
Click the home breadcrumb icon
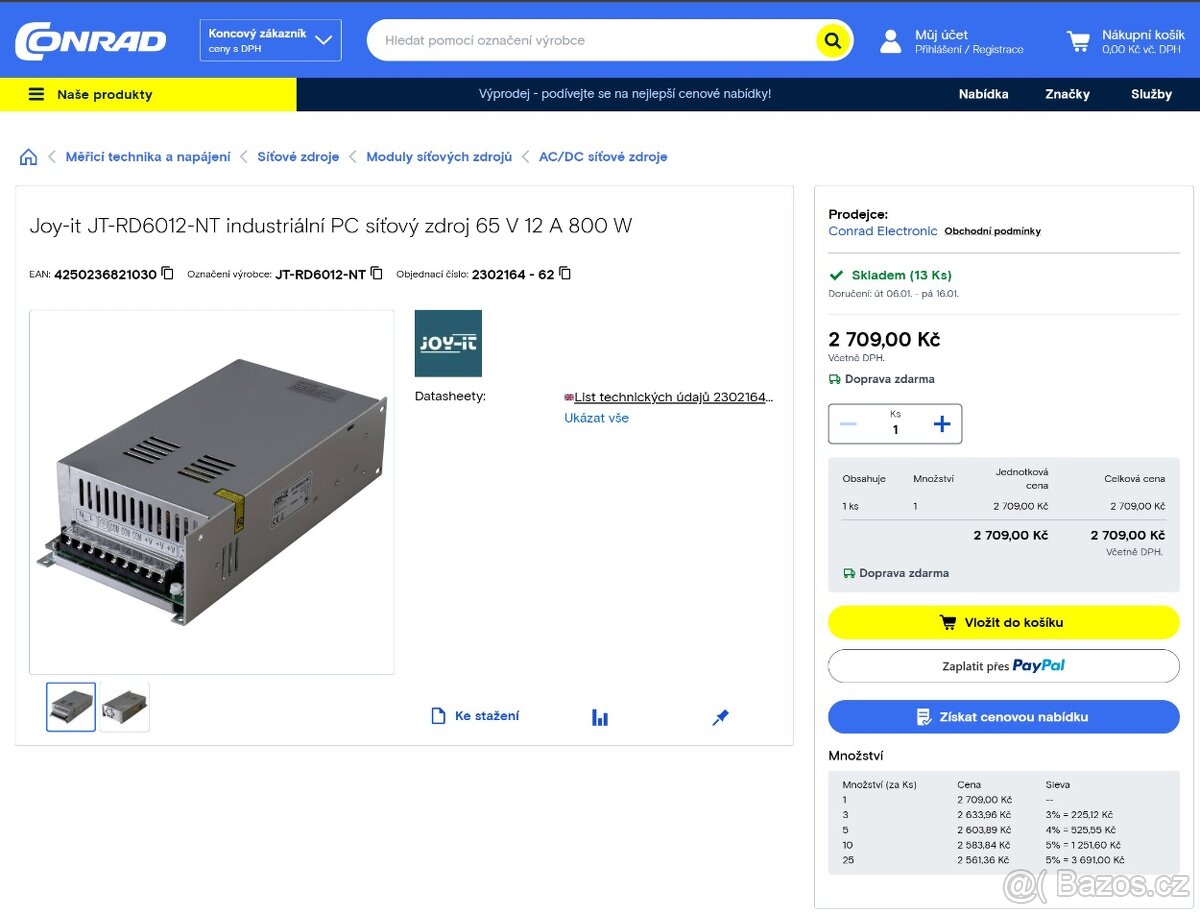pos(28,156)
